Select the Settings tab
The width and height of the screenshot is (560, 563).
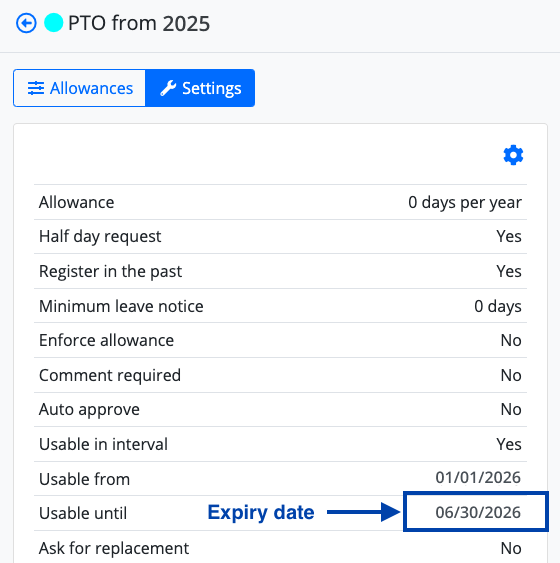pyautogui.click(x=200, y=88)
